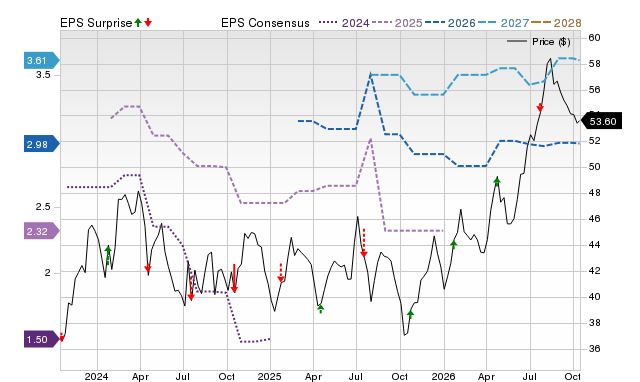The height and width of the screenshot is (382, 640).
Task: Click the 38 price axis label
Action: 594,323
